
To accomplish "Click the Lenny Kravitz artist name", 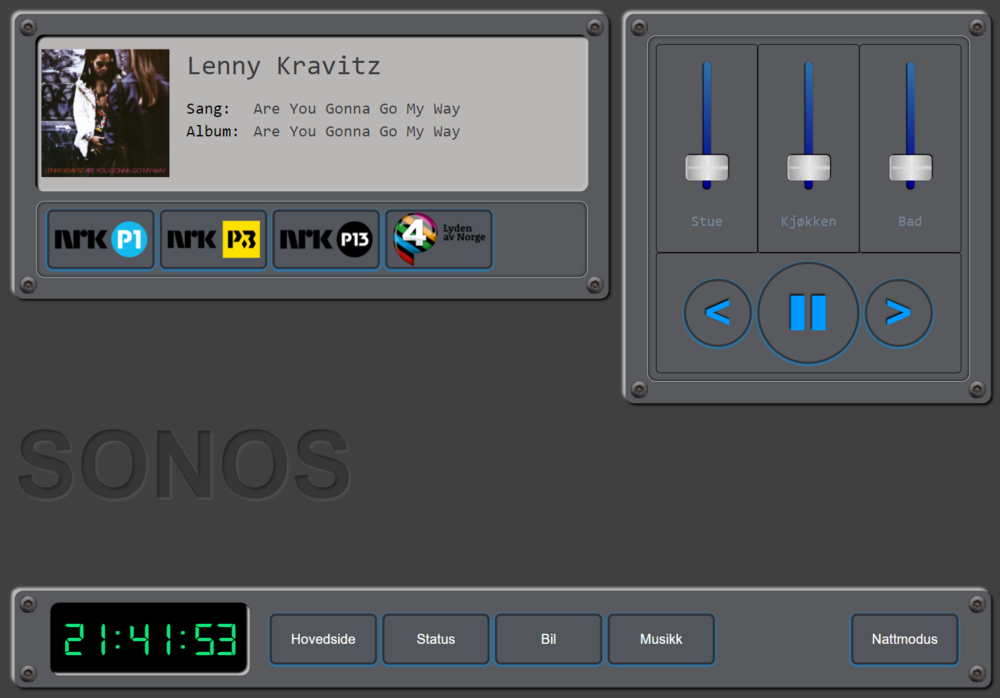I will pos(283,67).
